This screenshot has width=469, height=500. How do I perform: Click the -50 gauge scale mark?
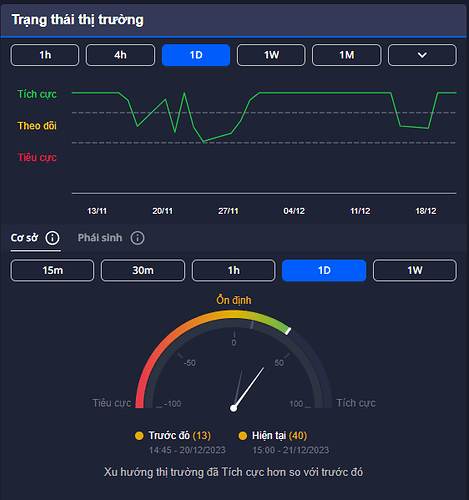(x=190, y=363)
